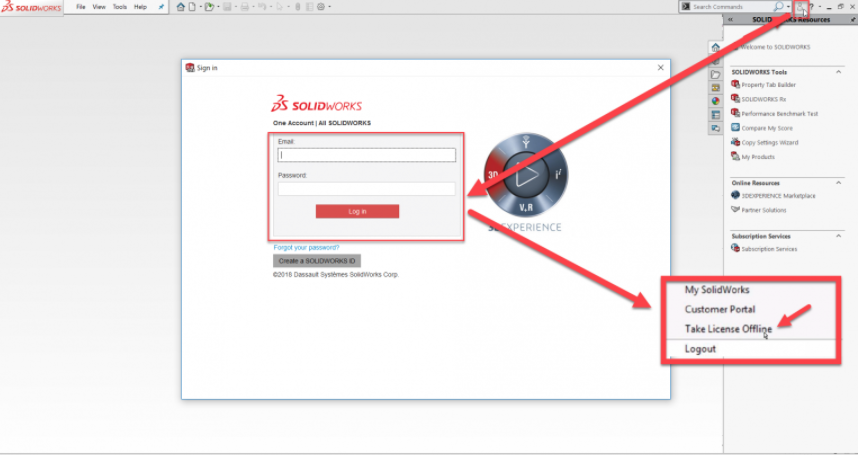Open the Appearances color ball tab
Viewport: 858px width, 455px height.
(716, 101)
